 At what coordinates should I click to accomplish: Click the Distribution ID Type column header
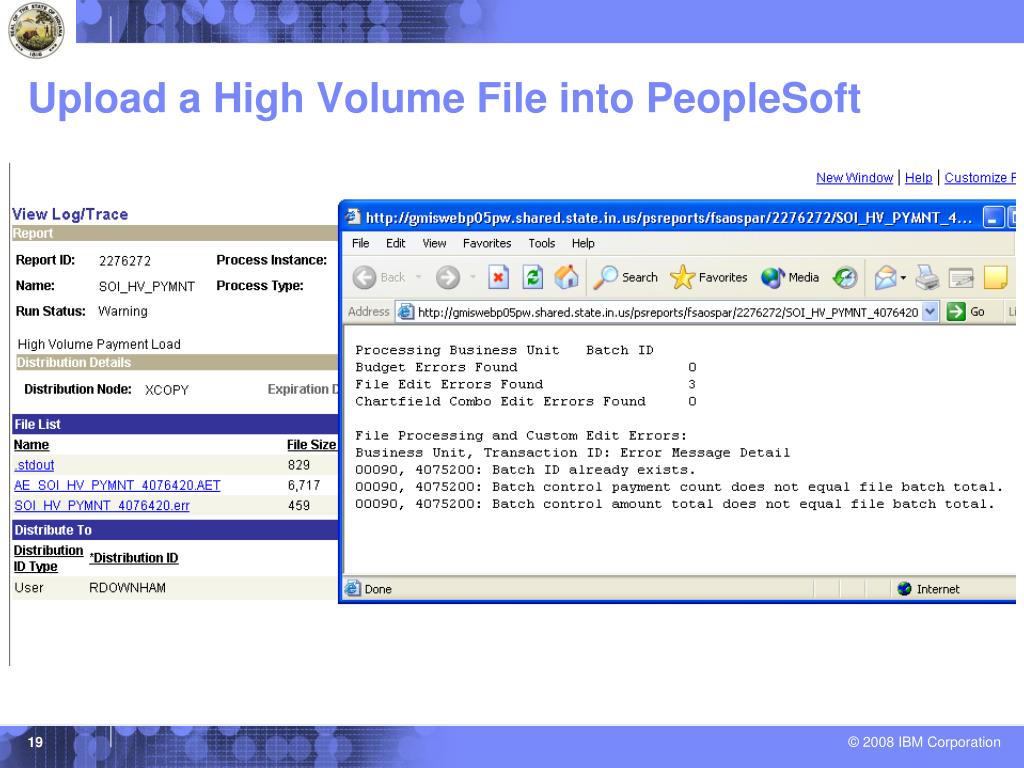click(x=48, y=558)
